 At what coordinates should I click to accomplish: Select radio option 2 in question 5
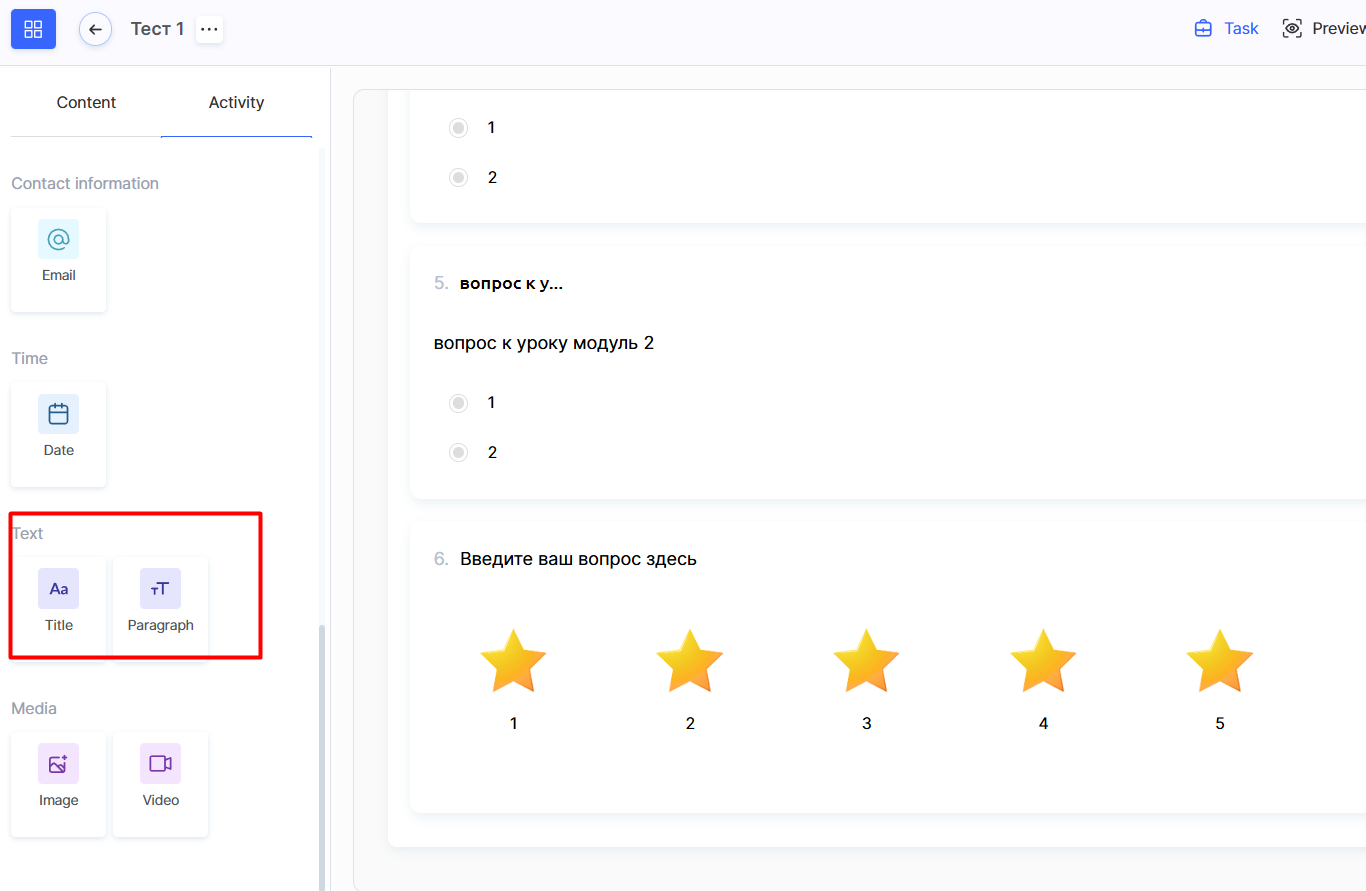pos(459,453)
